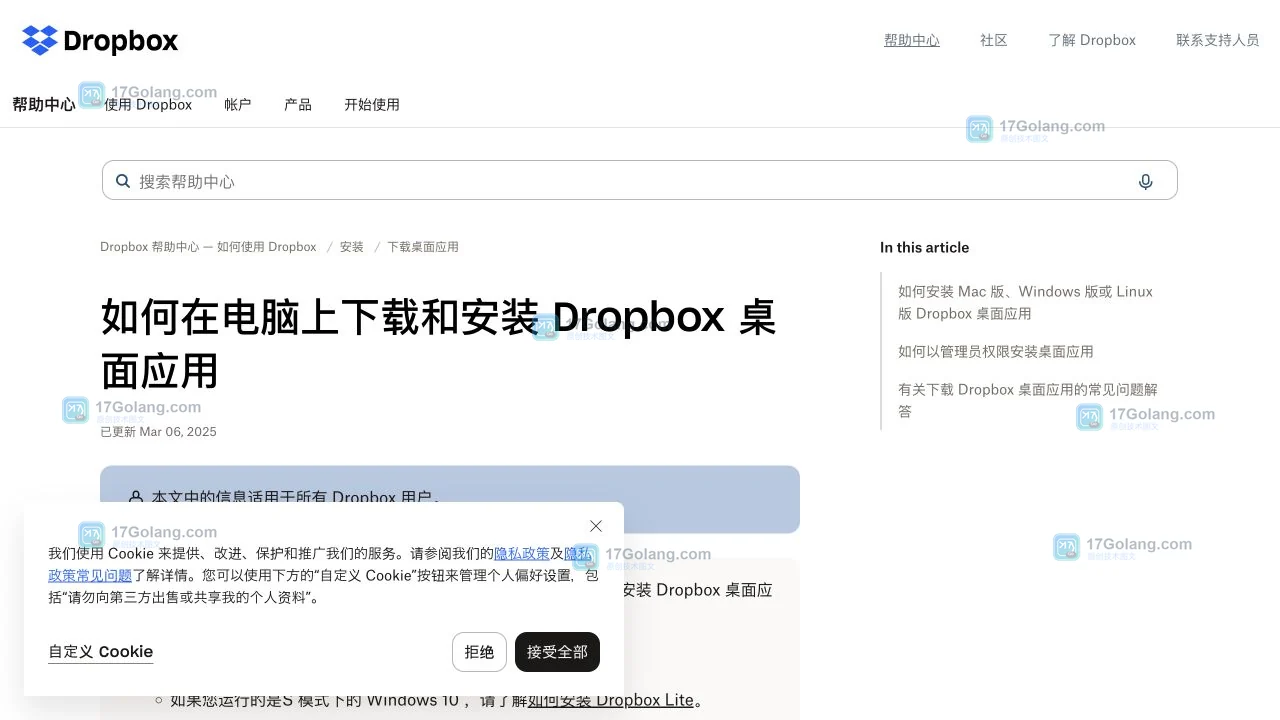Open the 政策常见问题 link in the cookie banner

90,575
